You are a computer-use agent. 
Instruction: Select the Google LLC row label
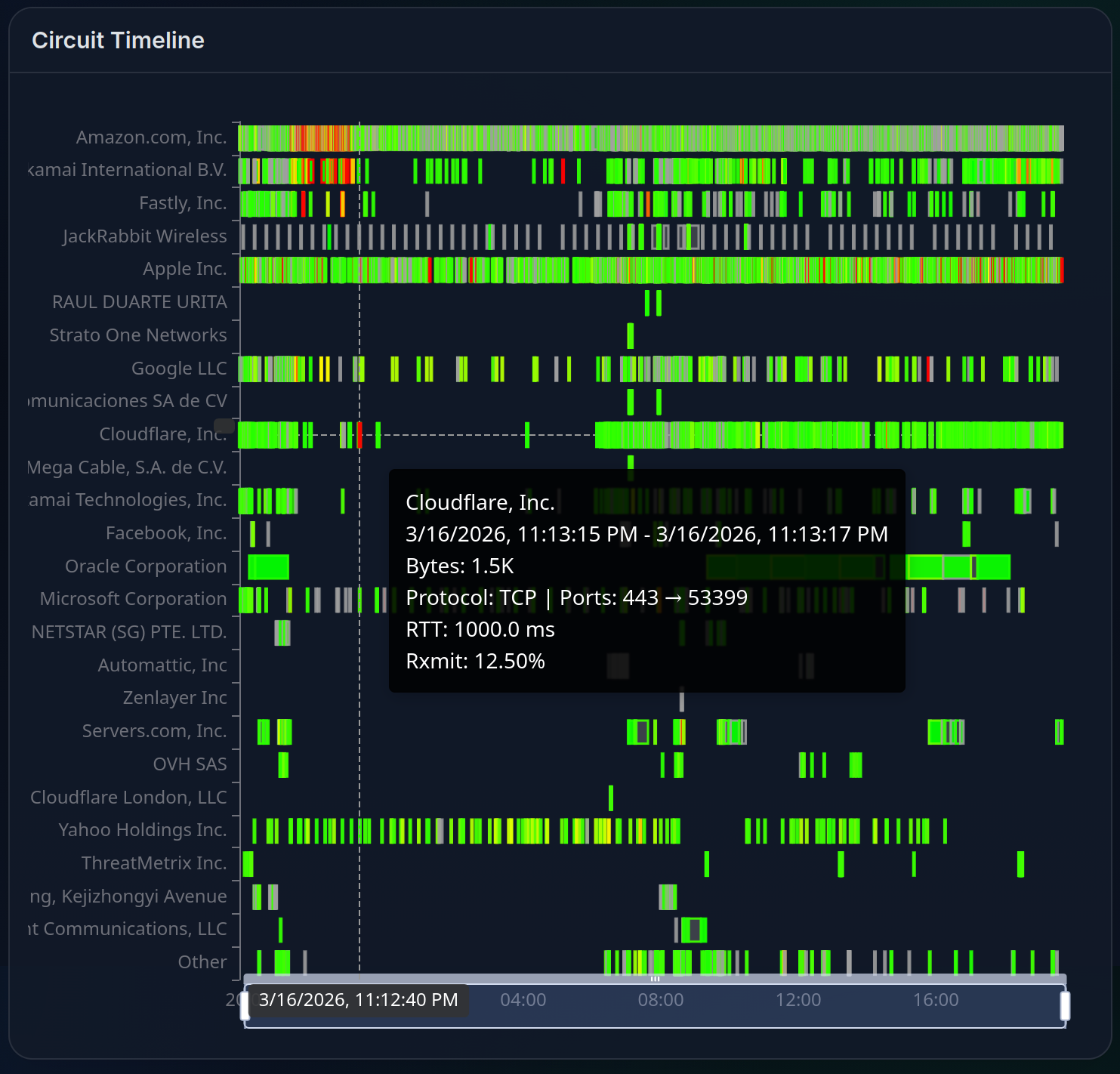click(180, 368)
